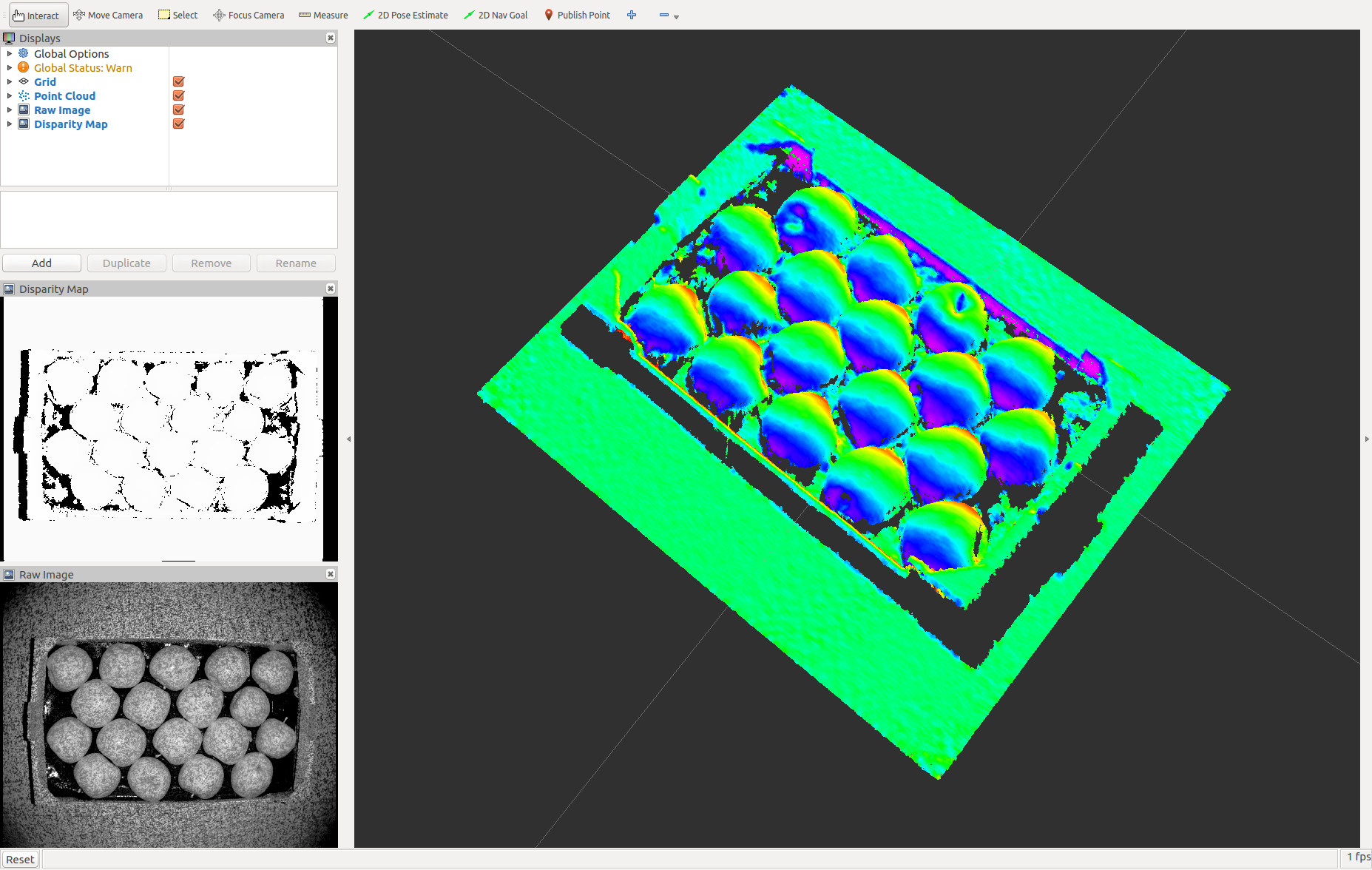Select the 2D Nav Goal tool
Image resolution: width=1372 pixels, height=870 pixels.
tap(496, 15)
